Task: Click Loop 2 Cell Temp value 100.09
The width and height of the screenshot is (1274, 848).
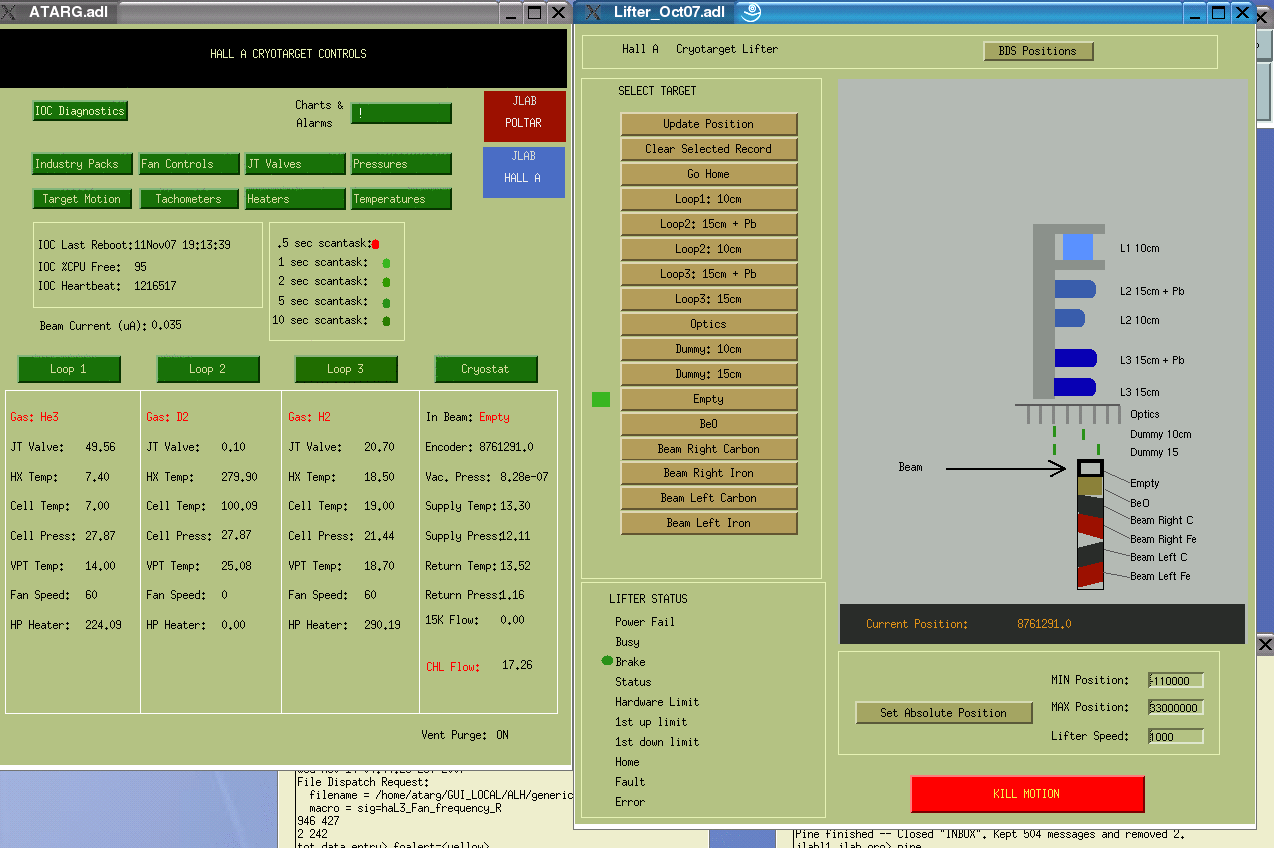Action: click(x=240, y=506)
